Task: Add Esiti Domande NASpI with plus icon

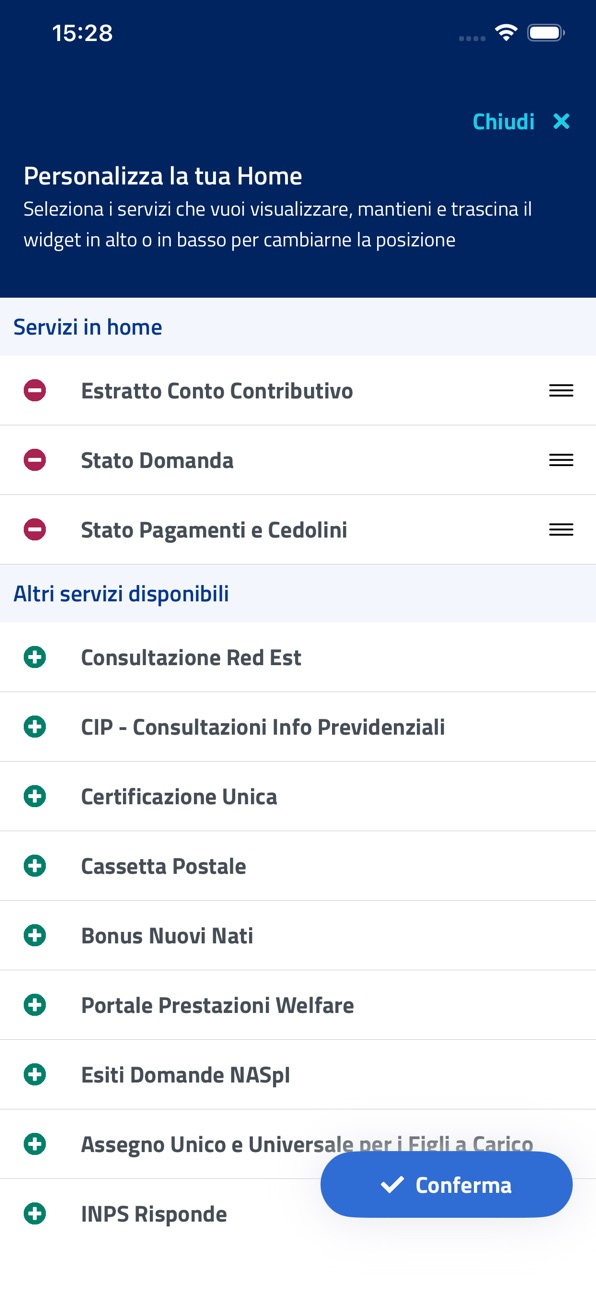Action: pos(35,1075)
